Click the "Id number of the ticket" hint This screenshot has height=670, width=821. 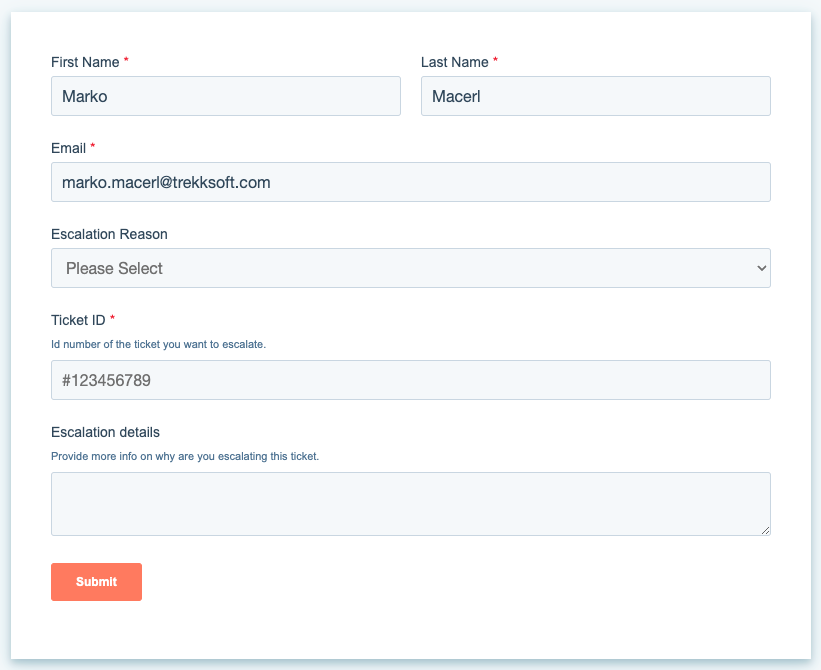[x=159, y=344]
